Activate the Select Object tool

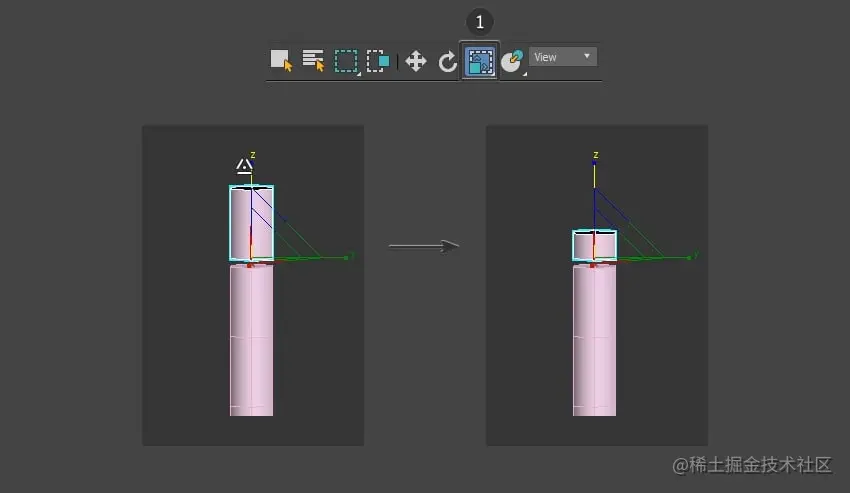[x=281, y=60]
